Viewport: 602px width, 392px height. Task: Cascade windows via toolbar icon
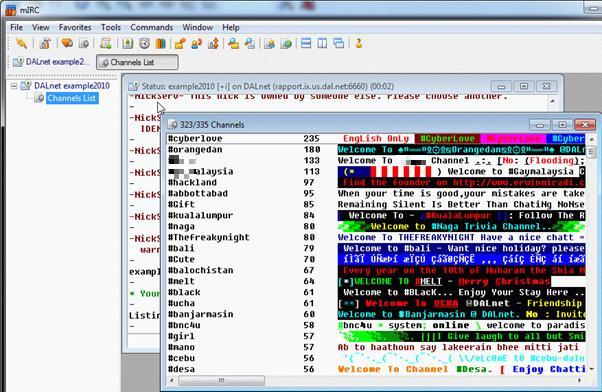pos(339,43)
